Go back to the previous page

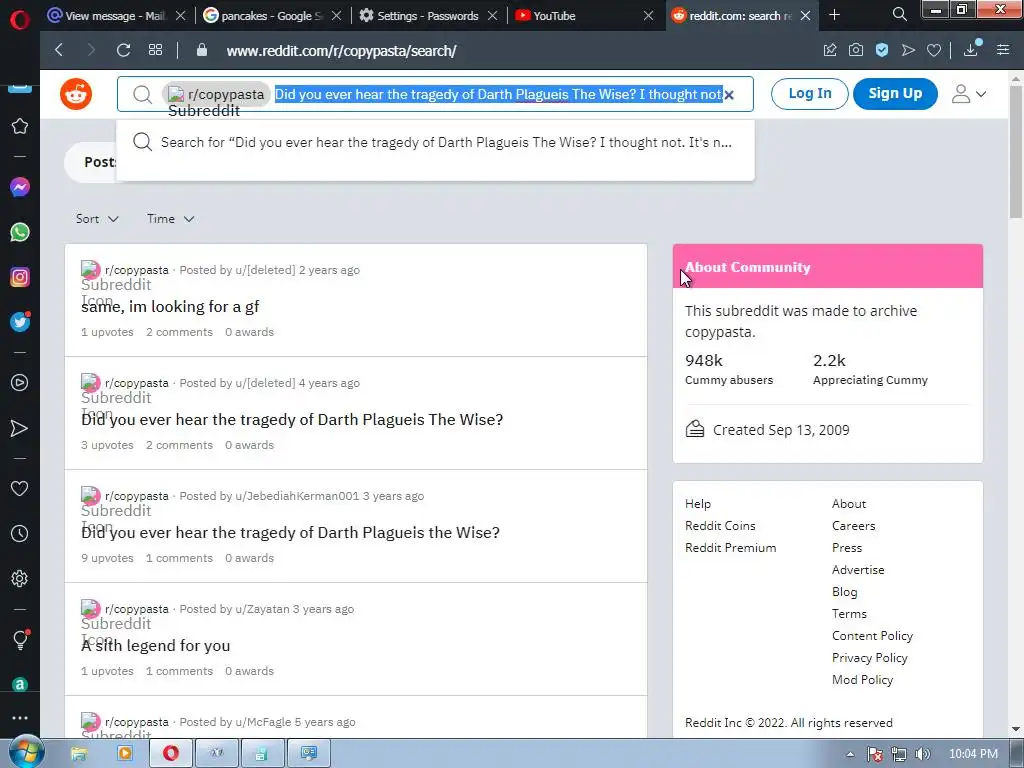(59, 50)
